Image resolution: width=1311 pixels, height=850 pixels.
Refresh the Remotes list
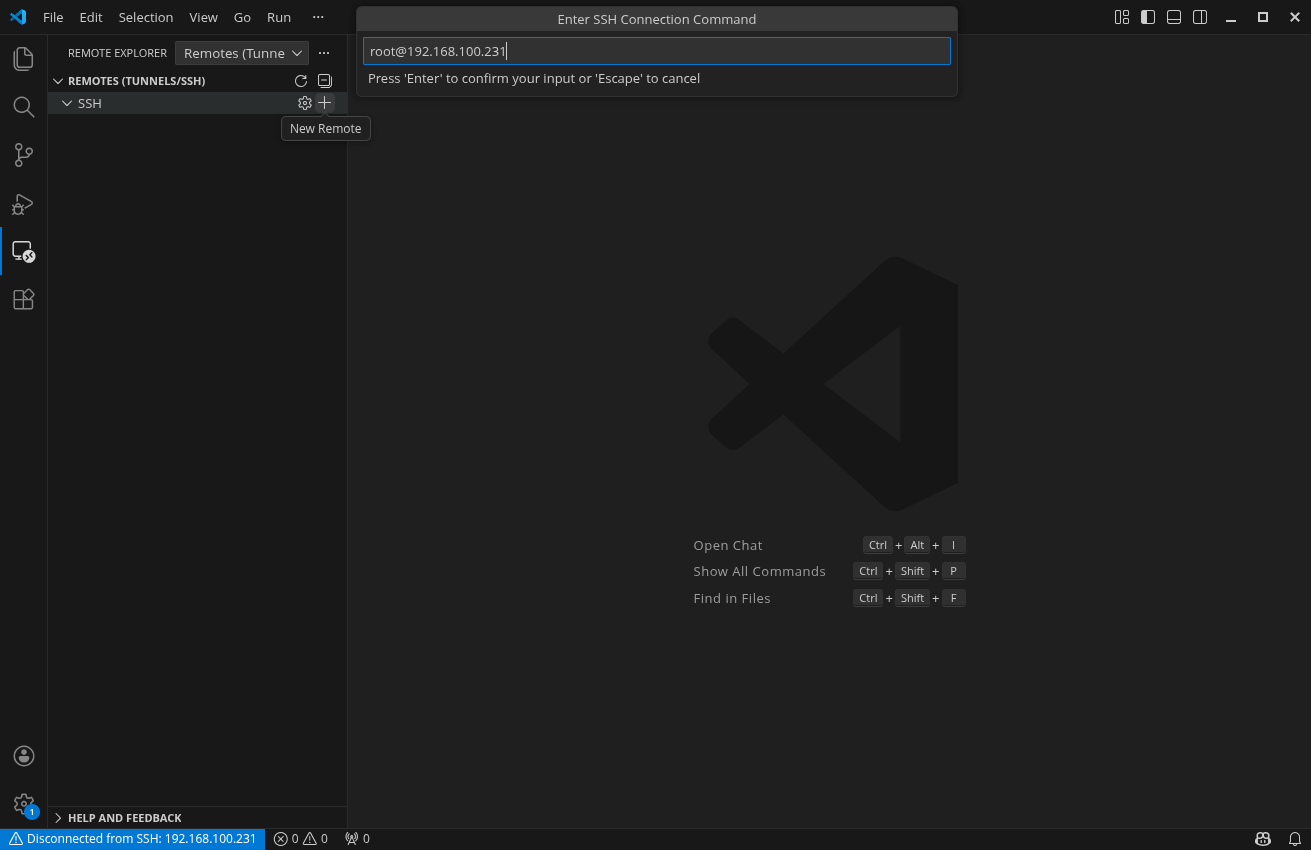(x=300, y=80)
